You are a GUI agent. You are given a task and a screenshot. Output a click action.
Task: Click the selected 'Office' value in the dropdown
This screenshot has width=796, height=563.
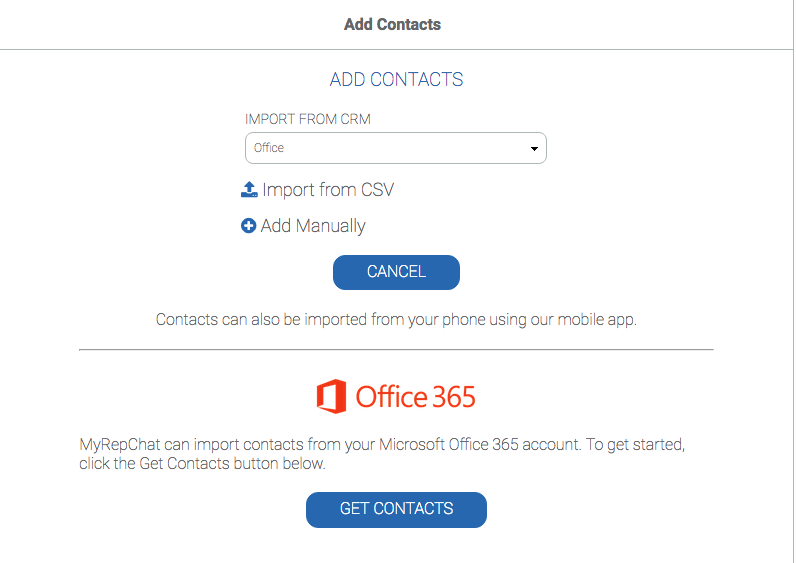[269, 148]
